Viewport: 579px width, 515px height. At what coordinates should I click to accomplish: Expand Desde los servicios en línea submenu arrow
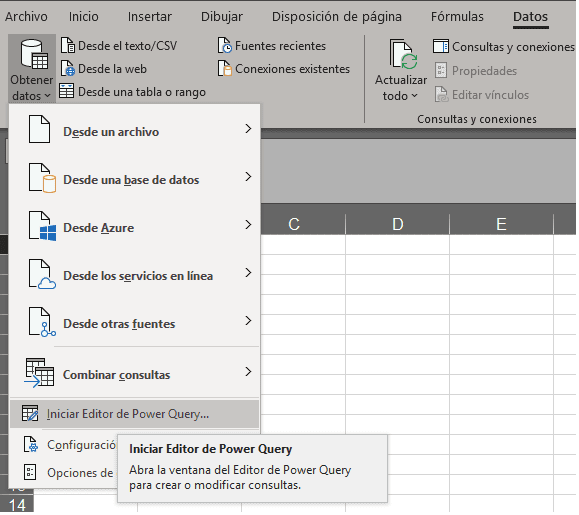[x=249, y=273]
